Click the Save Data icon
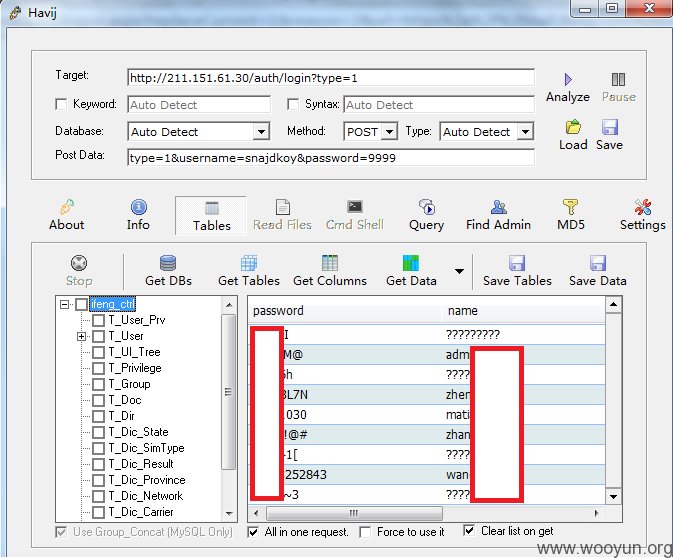Screen dimensions: 673x558 (x=598, y=263)
